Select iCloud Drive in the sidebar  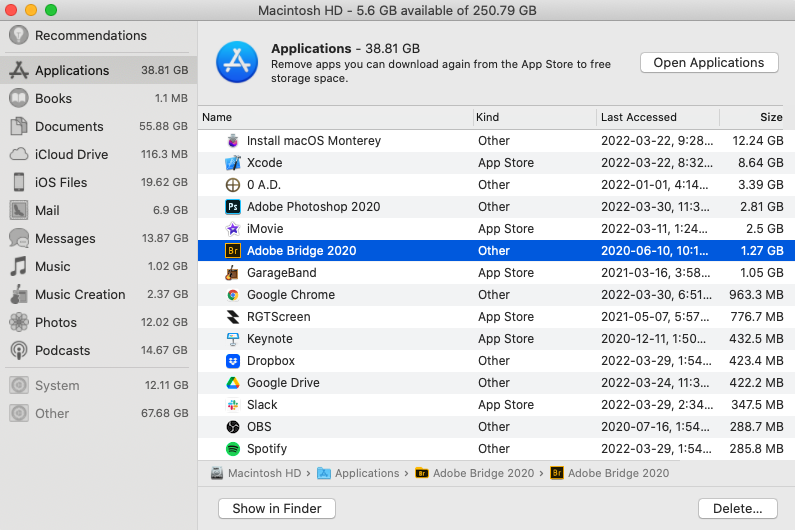pos(71,155)
